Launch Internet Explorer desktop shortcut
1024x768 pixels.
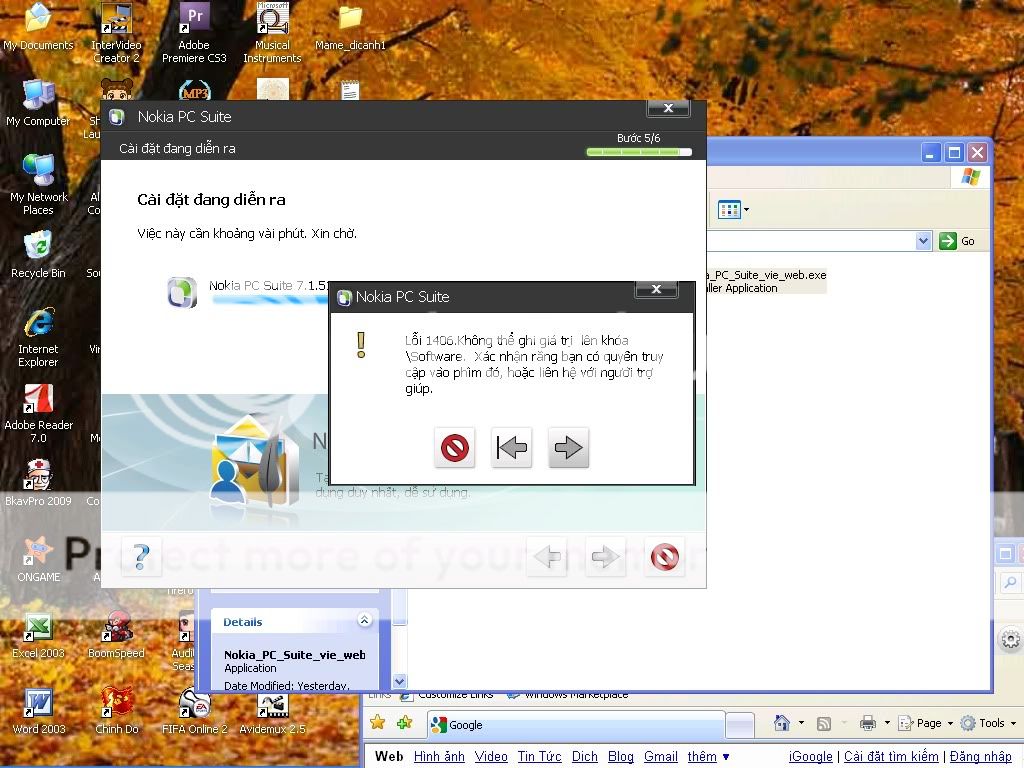[x=38, y=335]
